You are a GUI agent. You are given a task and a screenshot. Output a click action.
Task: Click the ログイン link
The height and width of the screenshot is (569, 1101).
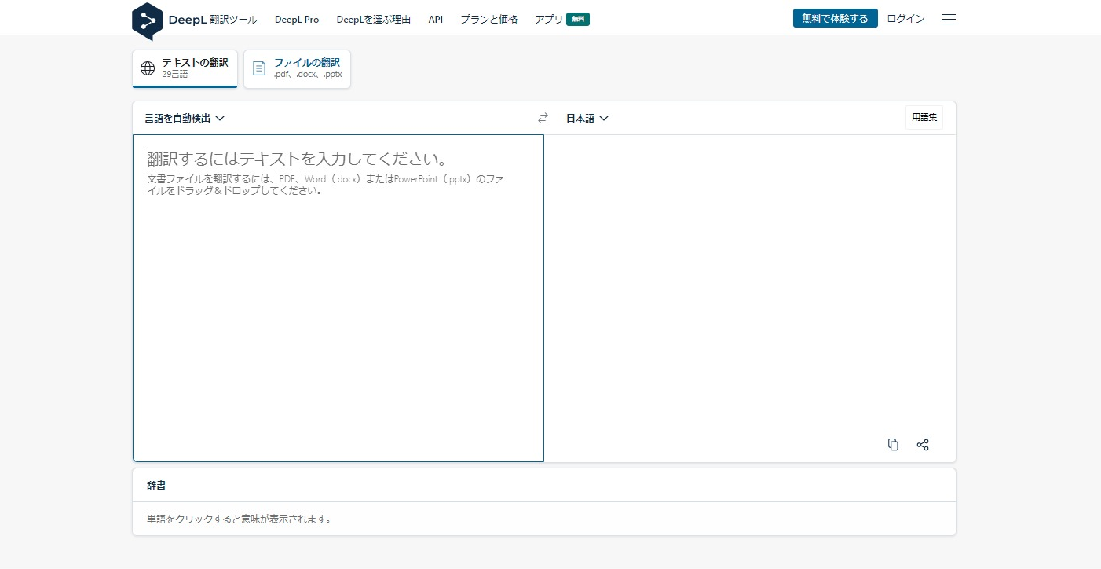point(905,19)
